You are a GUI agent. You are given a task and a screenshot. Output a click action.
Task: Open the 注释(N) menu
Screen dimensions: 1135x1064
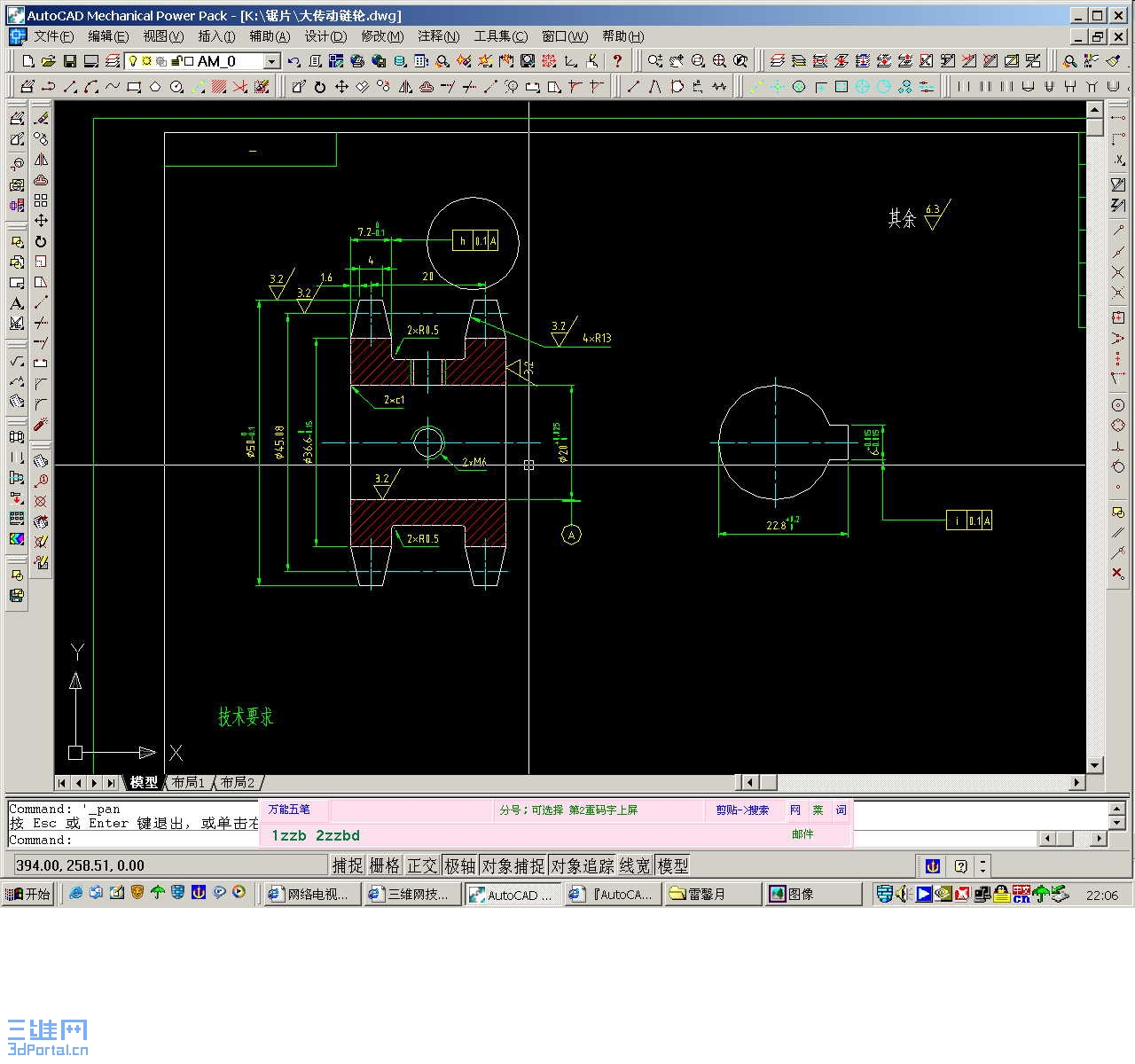(438, 36)
